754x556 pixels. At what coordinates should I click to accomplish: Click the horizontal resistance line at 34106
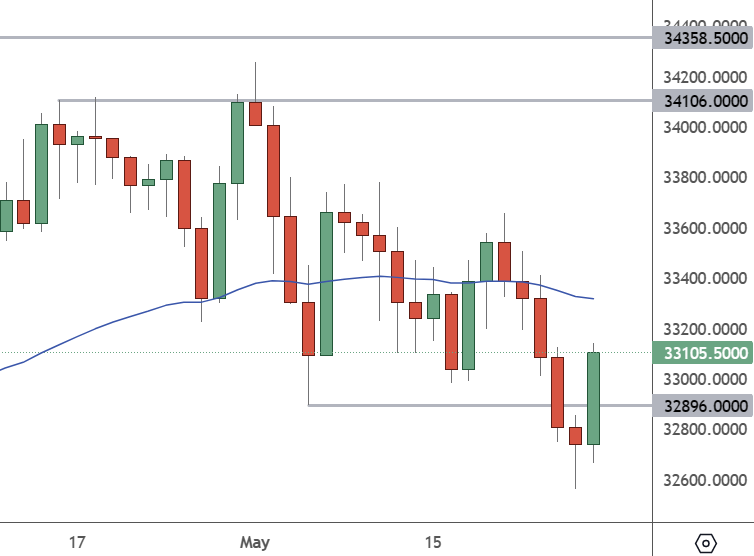[x=400, y=100]
